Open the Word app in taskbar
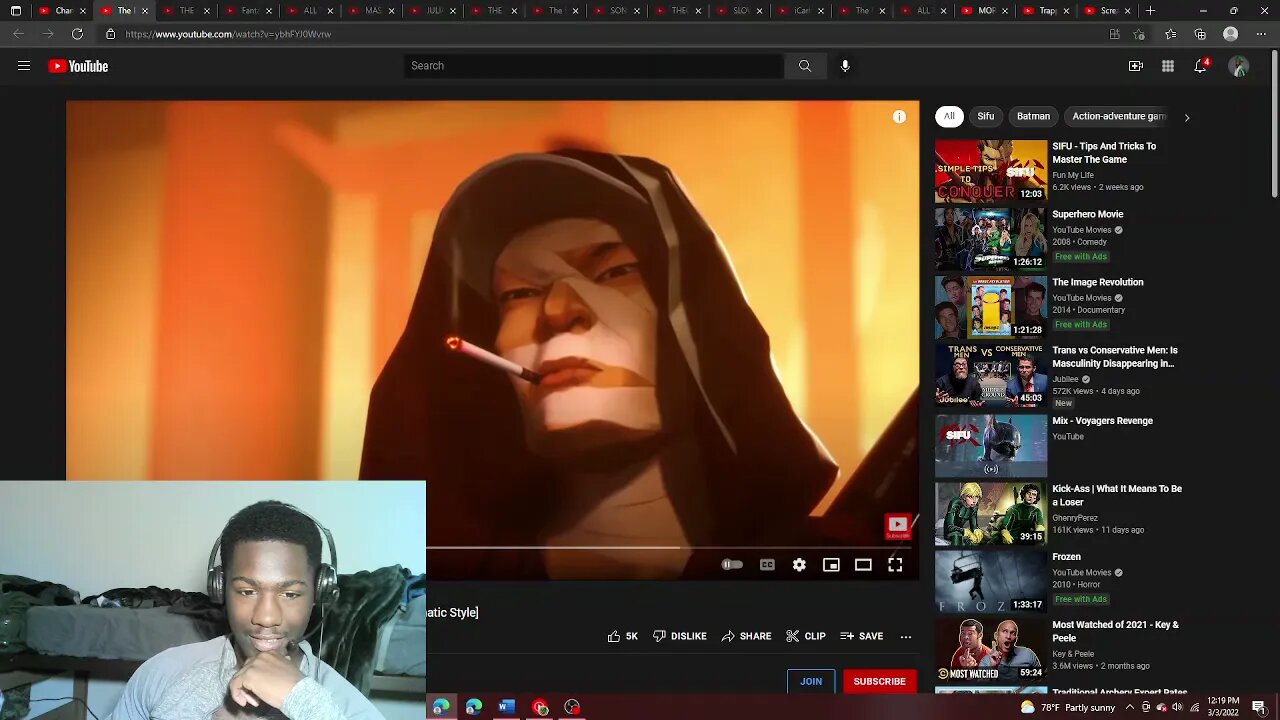 tap(507, 707)
